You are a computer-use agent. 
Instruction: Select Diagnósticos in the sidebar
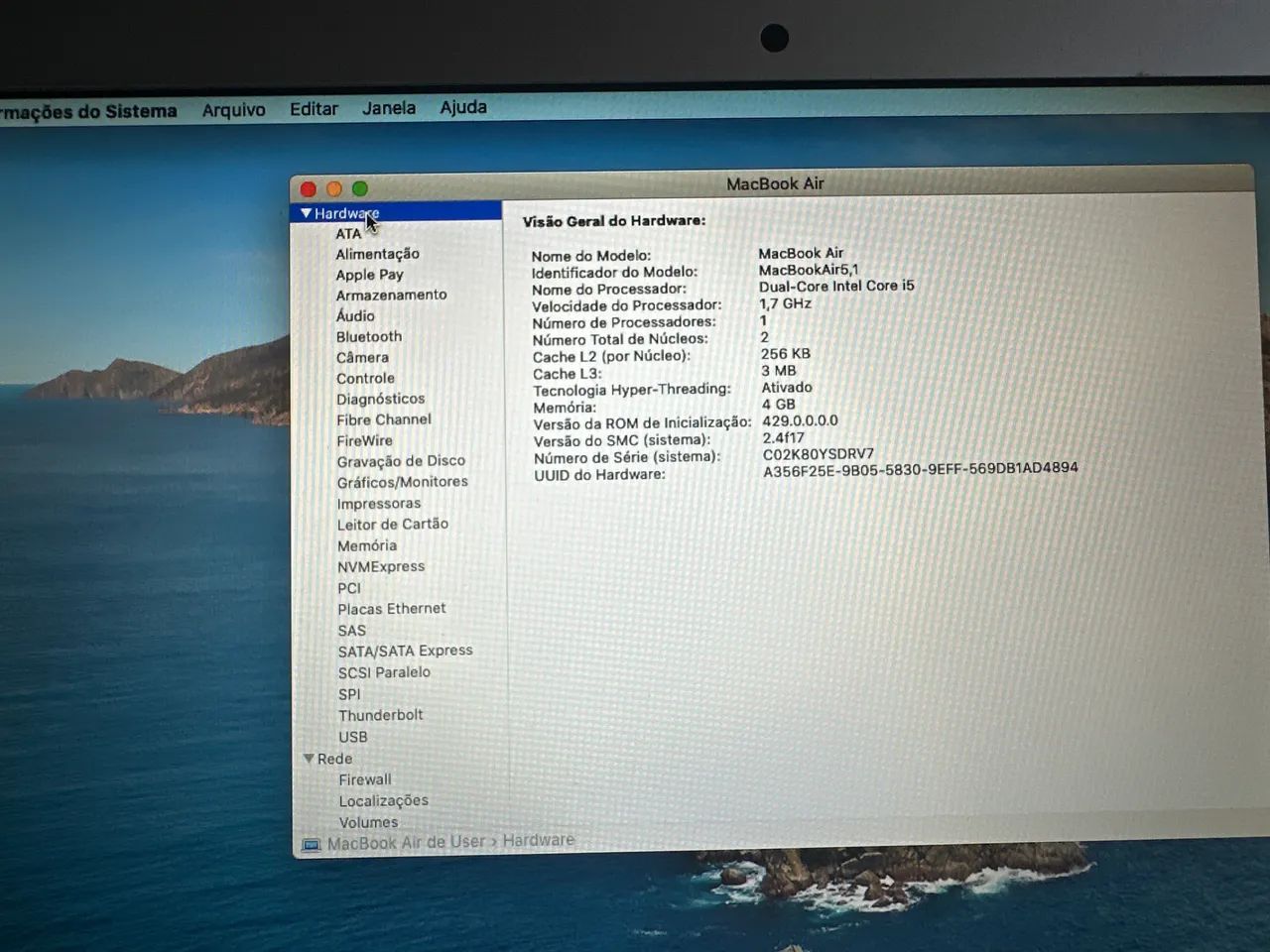(x=380, y=399)
